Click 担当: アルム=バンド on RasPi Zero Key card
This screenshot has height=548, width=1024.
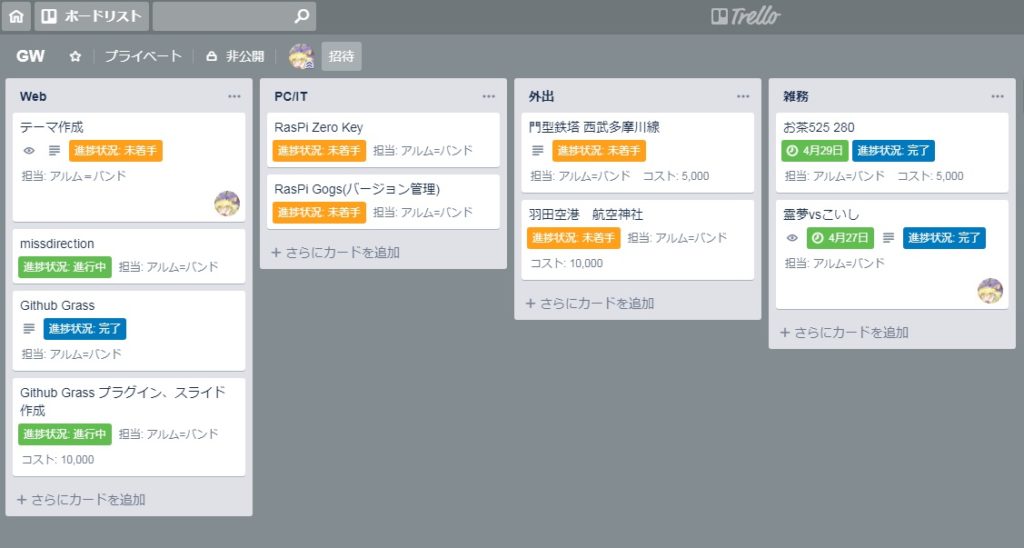point(423,151)
